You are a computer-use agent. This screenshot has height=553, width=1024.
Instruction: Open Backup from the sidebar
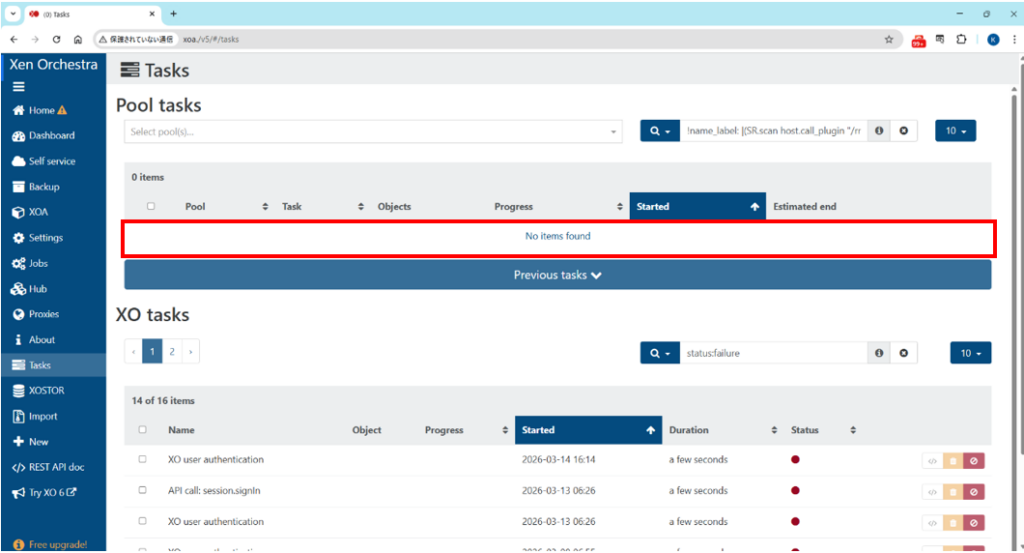click(43, 187)
